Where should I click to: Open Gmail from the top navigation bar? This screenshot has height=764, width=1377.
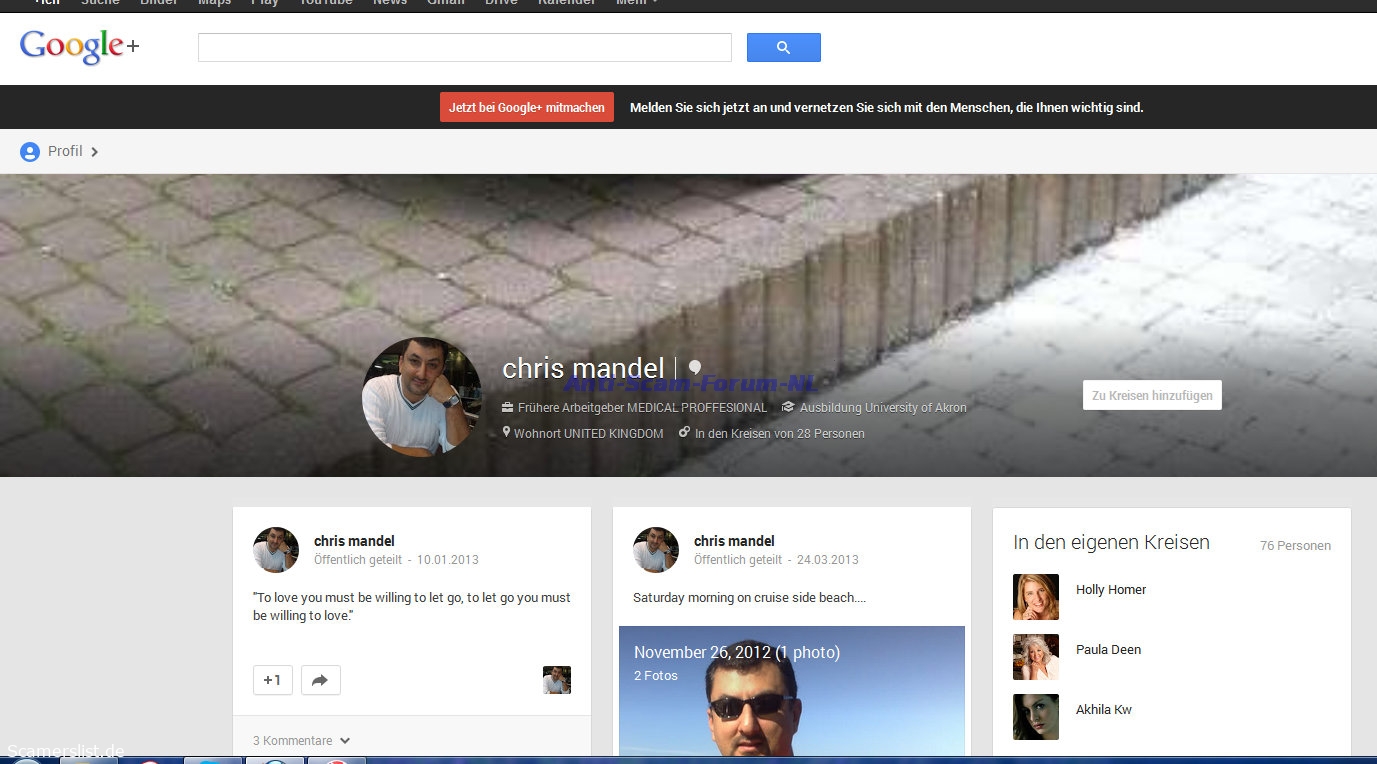[446, 3]
